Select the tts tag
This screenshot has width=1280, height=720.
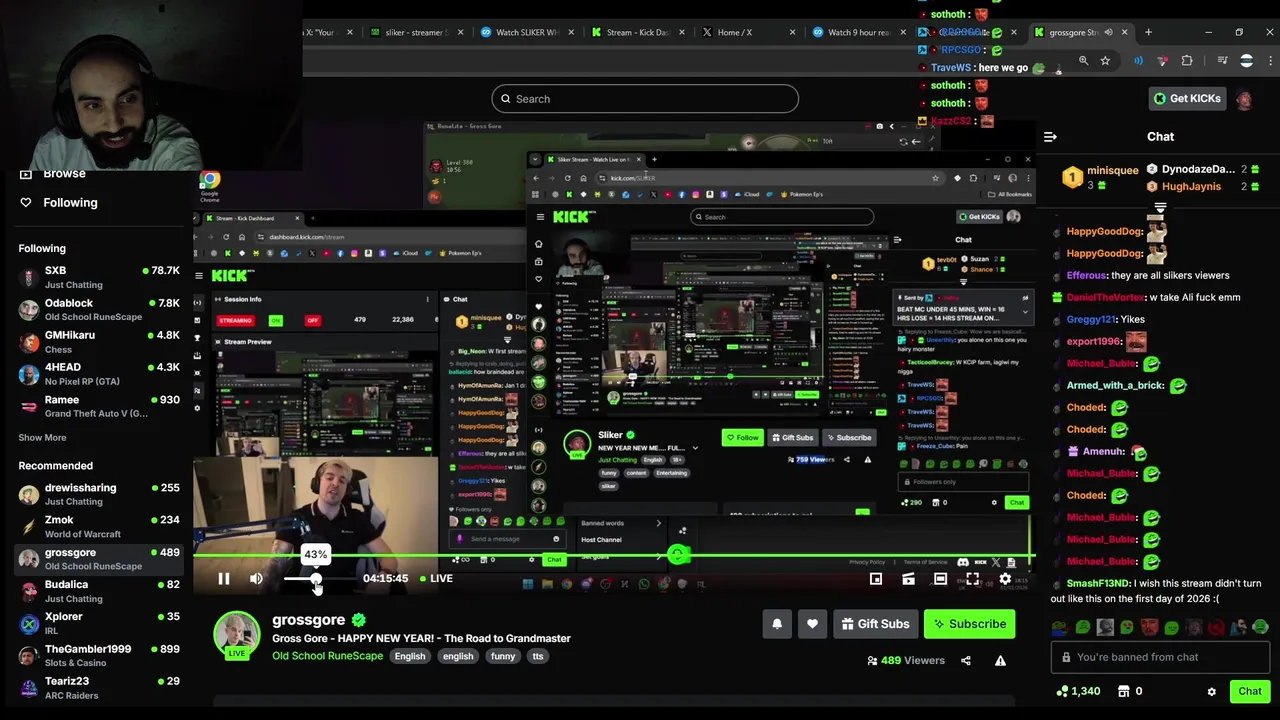point(538,657)
